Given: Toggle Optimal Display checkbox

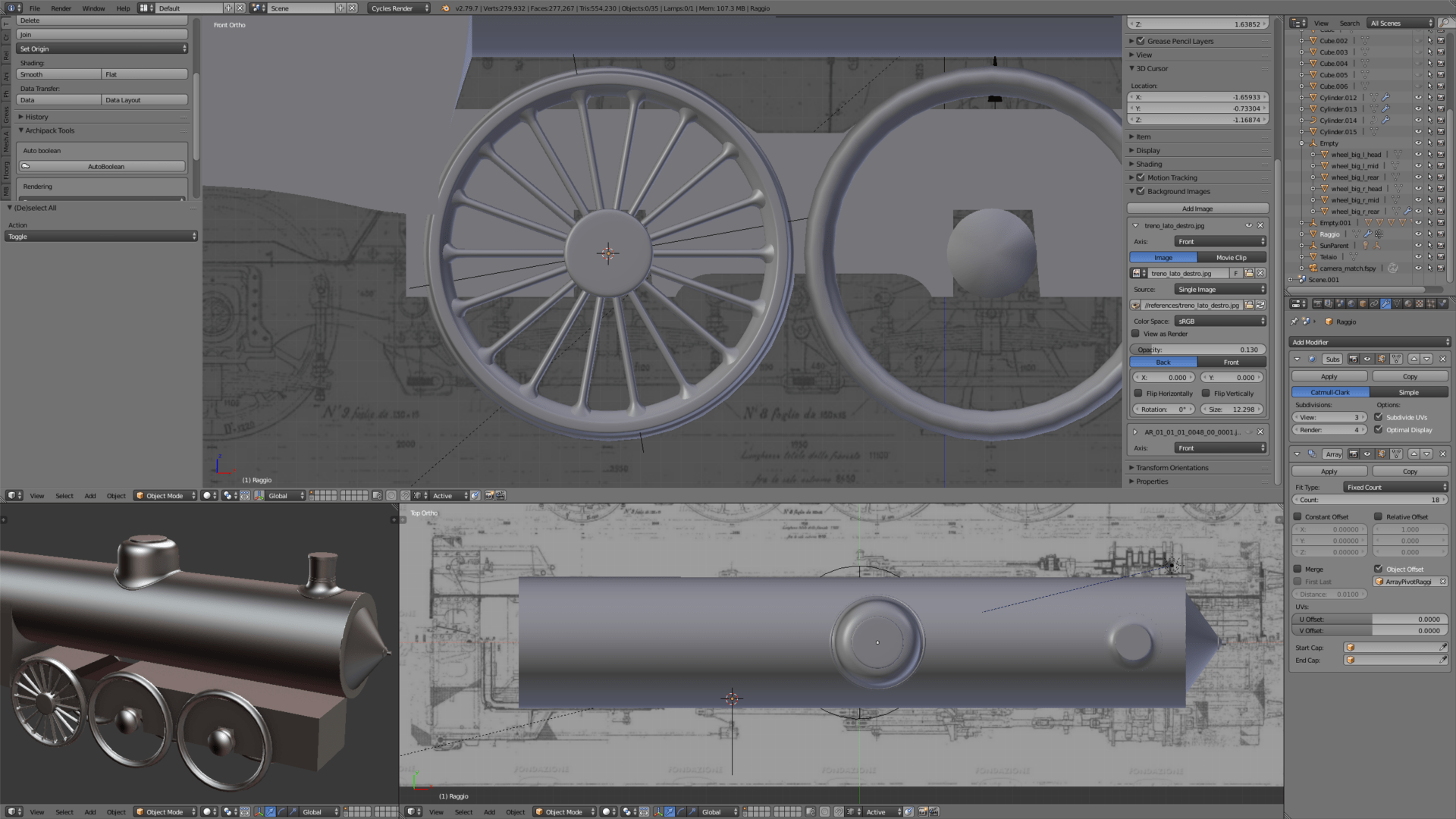Looking at the screenshot, I should 1378,429.
